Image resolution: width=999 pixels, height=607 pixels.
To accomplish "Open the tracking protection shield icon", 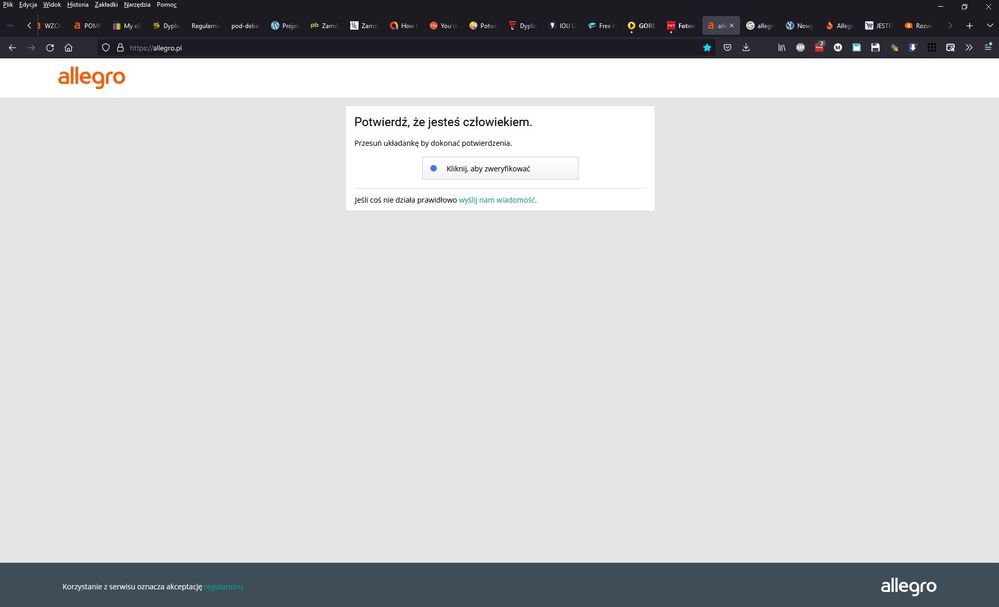I will 106,48.
